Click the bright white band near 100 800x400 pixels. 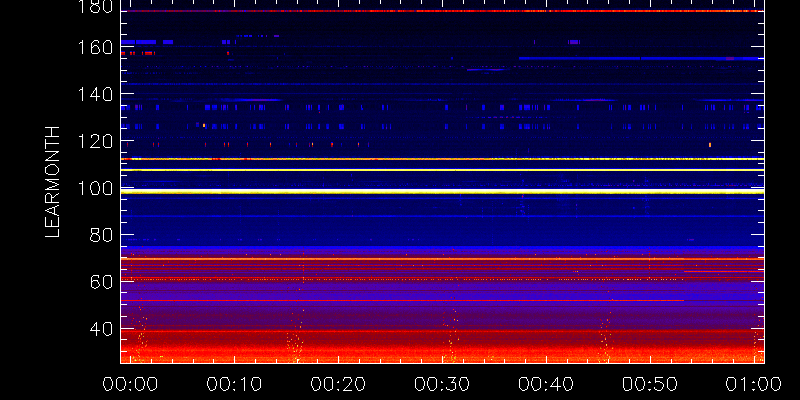click(442, 191)
